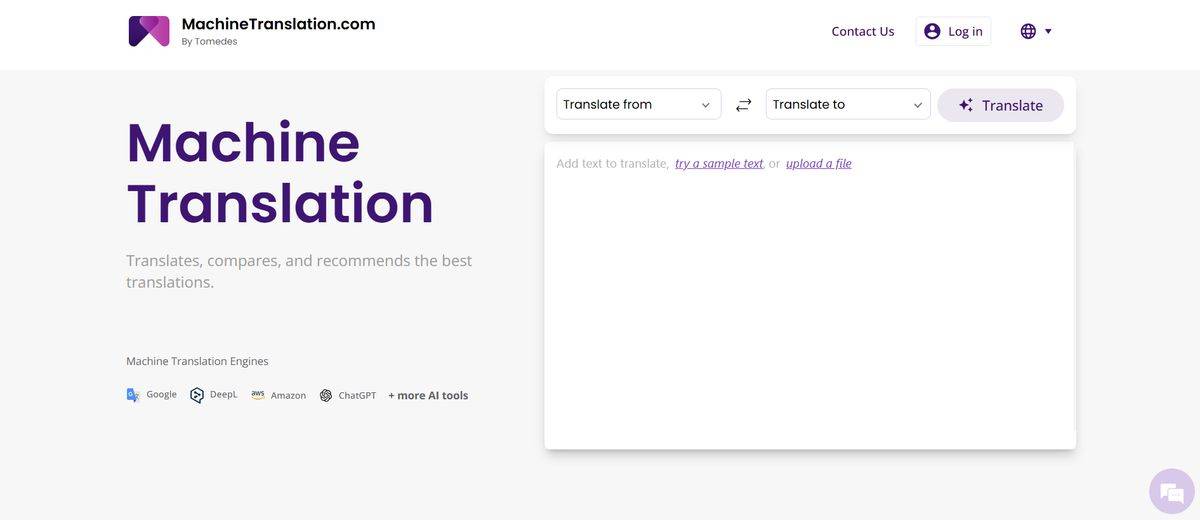This screenshot has height=520, width=1200.
Task: Click the globe language icon
Action: (x=1028, y=31)
